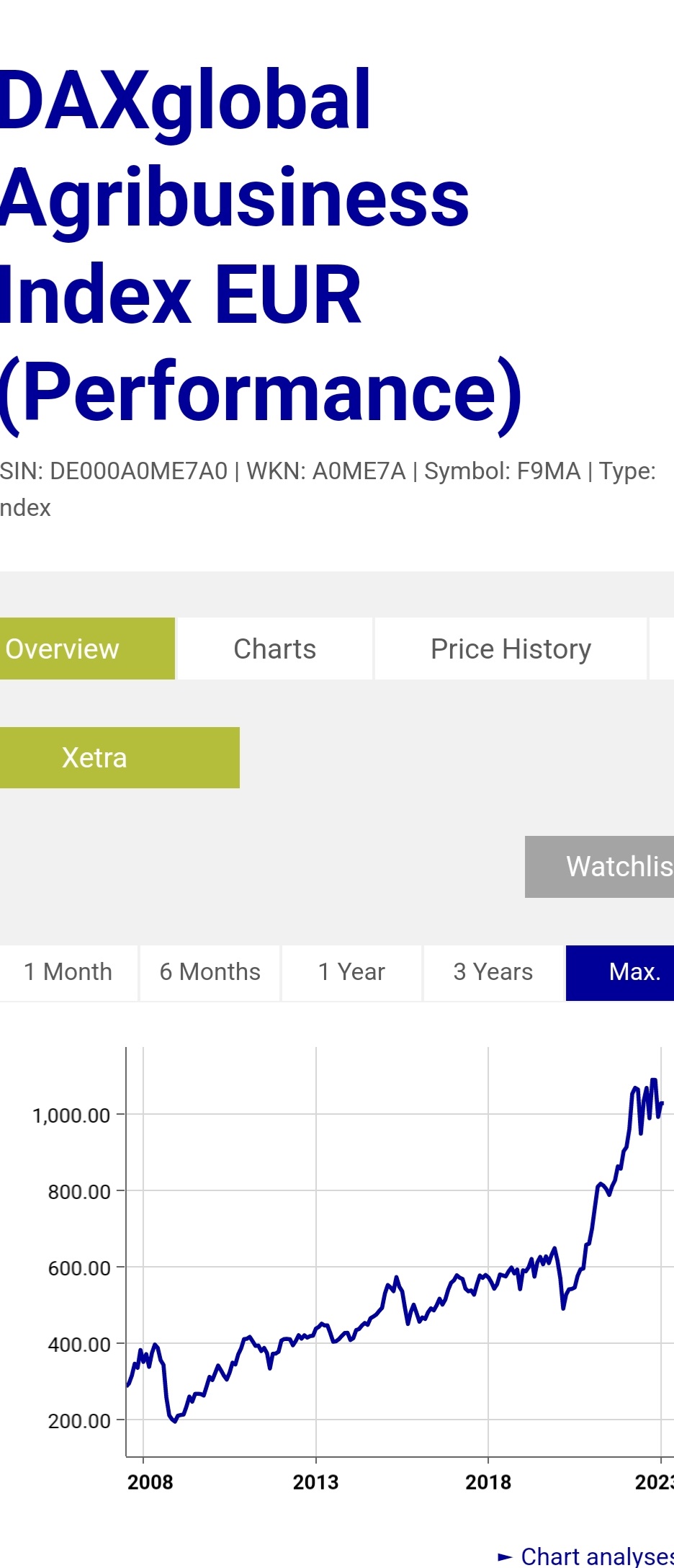674x1568 pixels.
Task: Show the 1 Month chart range
Action: coord(68,972)
